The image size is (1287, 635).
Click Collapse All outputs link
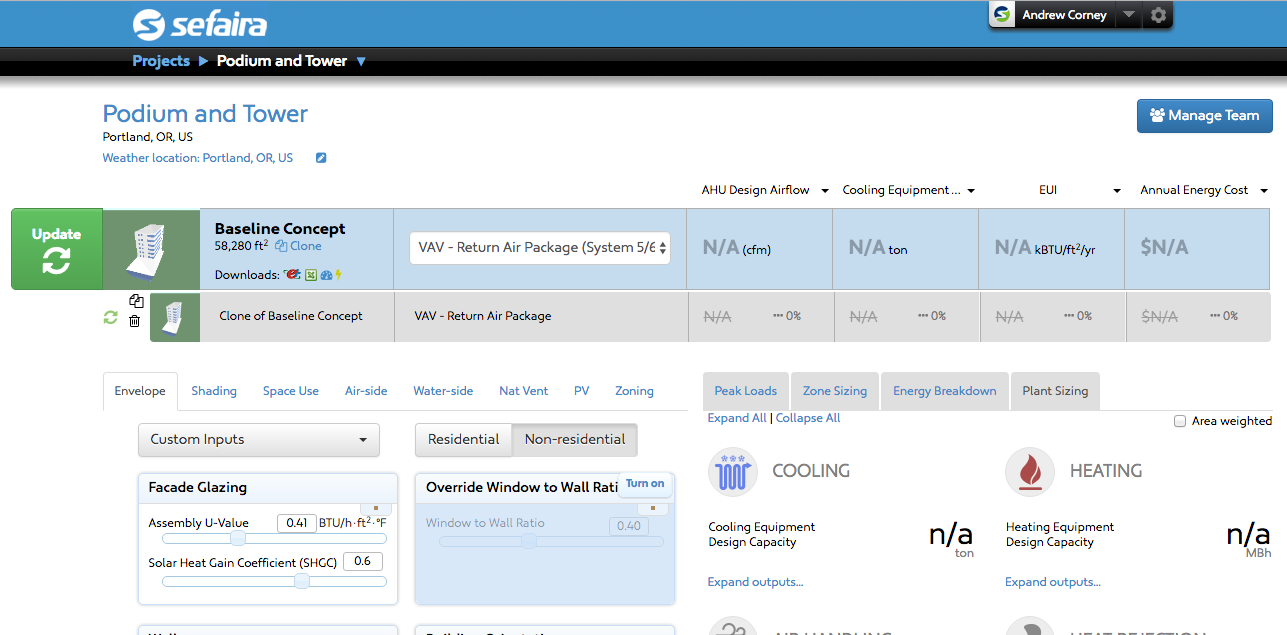pos(808,418)
